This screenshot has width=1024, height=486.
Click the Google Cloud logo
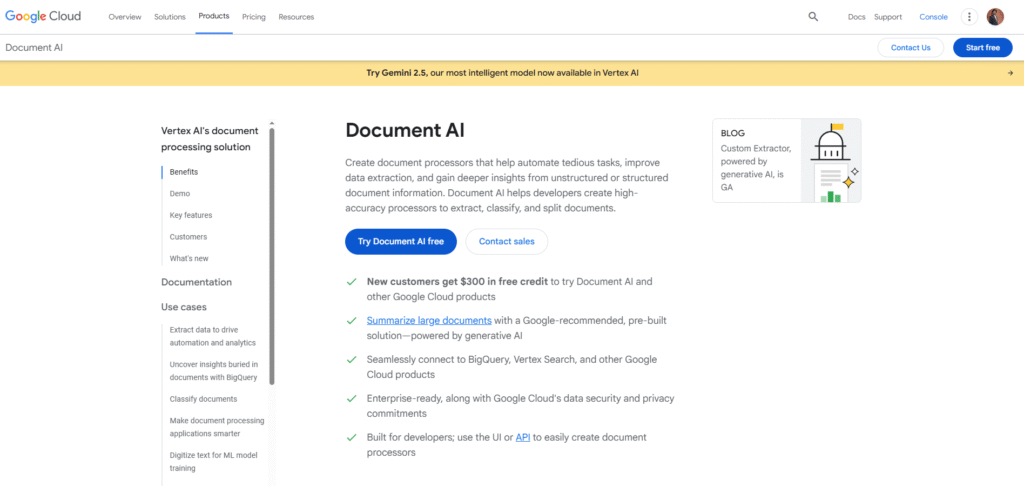tap(43, 16)
